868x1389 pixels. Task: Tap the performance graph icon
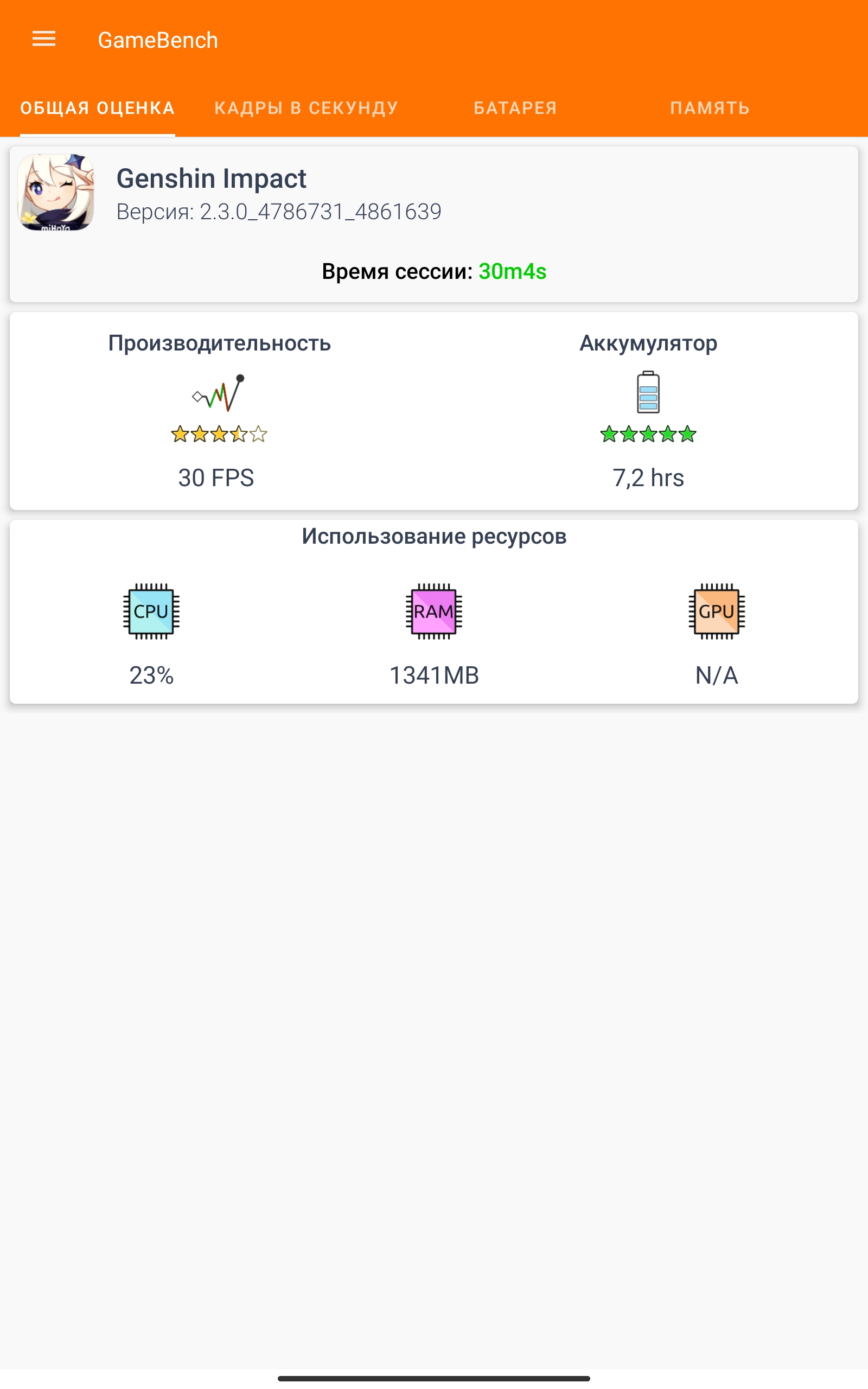click(x=219, y=393)
